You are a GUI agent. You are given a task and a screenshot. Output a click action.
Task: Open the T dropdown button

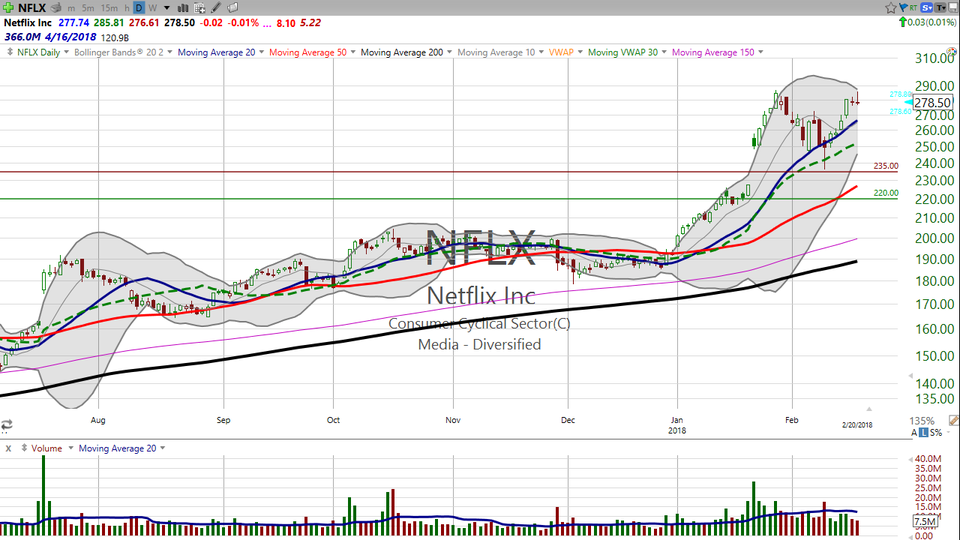click(940, 7)
